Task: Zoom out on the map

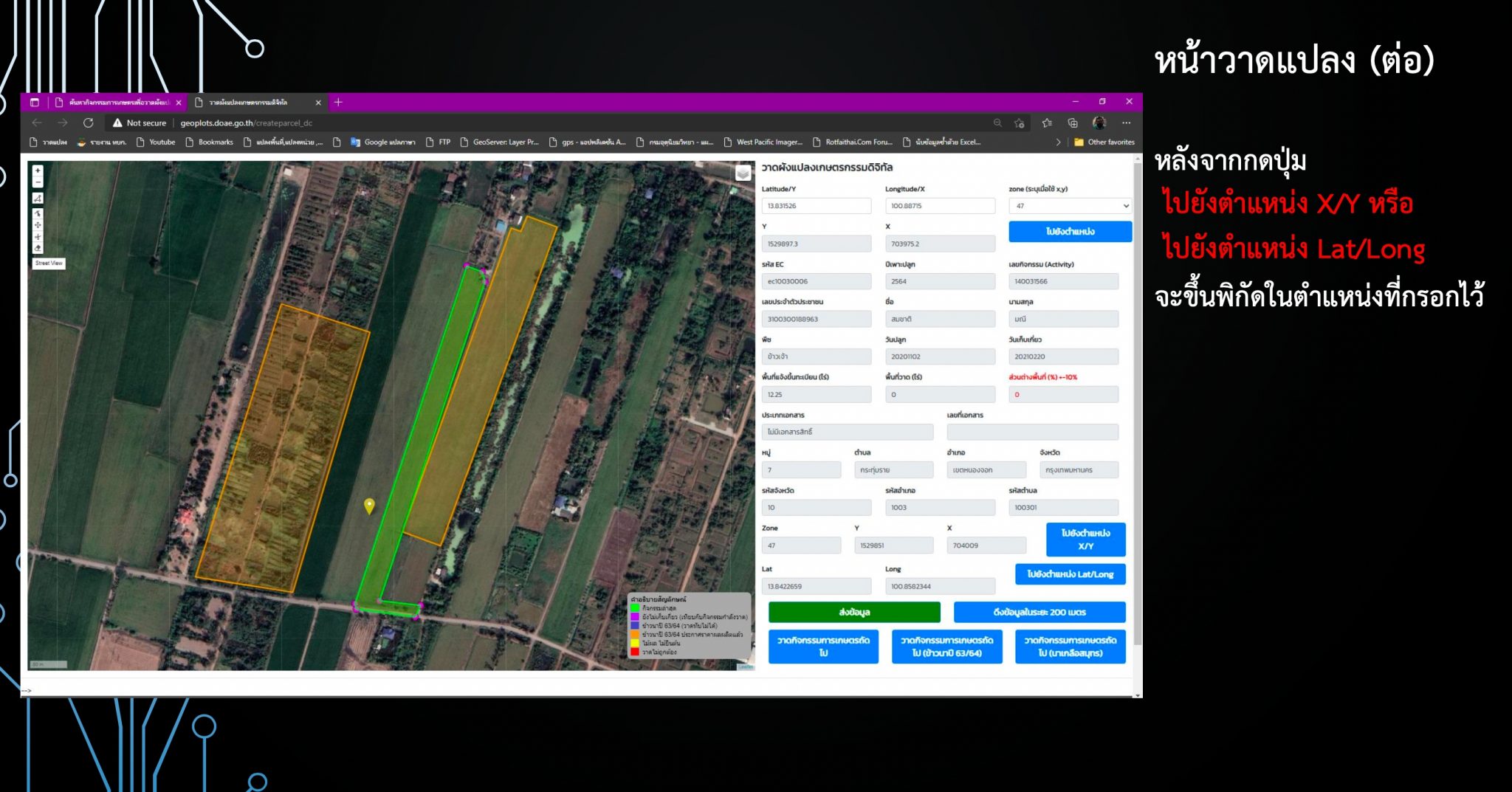Action: 38,182
